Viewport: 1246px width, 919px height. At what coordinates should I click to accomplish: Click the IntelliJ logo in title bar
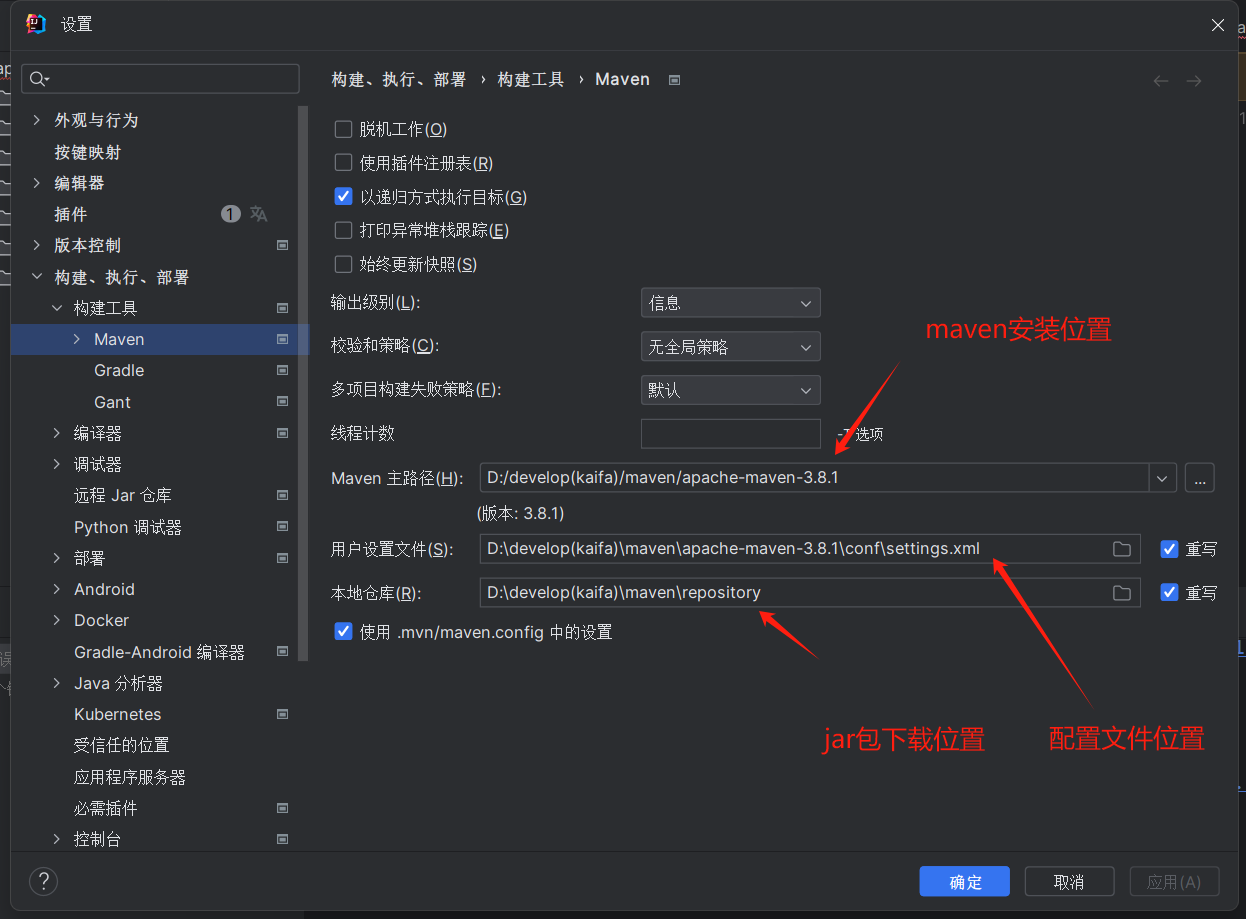pyautogui.click(x=36, y=24)
